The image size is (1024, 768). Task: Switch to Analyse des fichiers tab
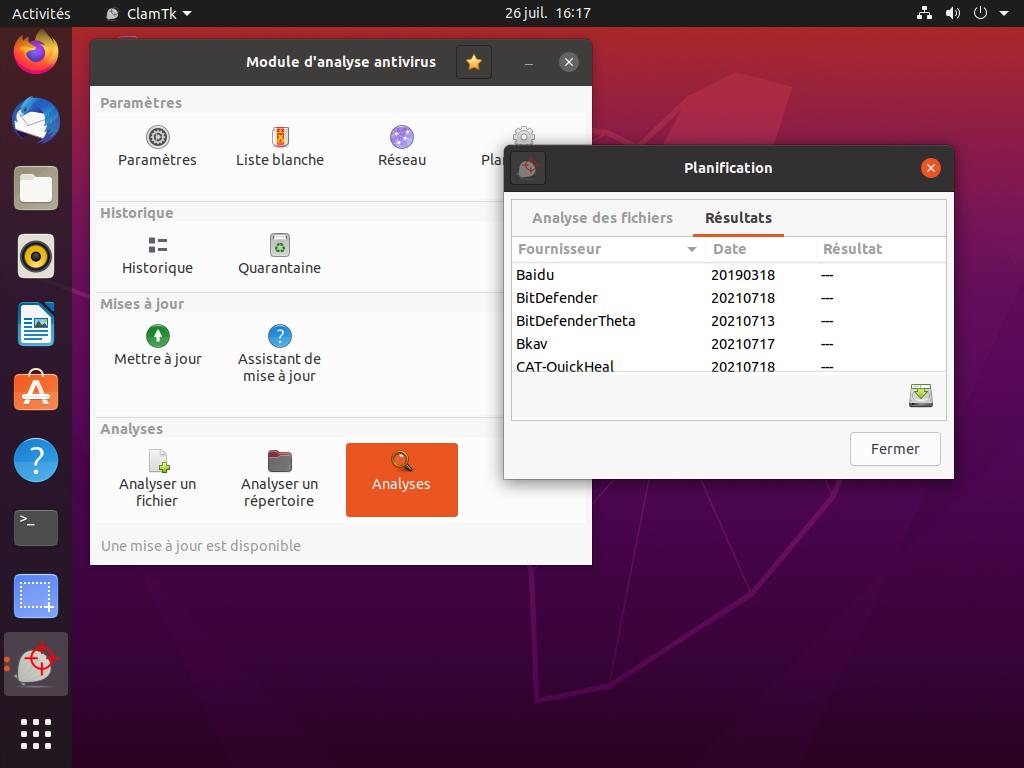pos(602,218)
